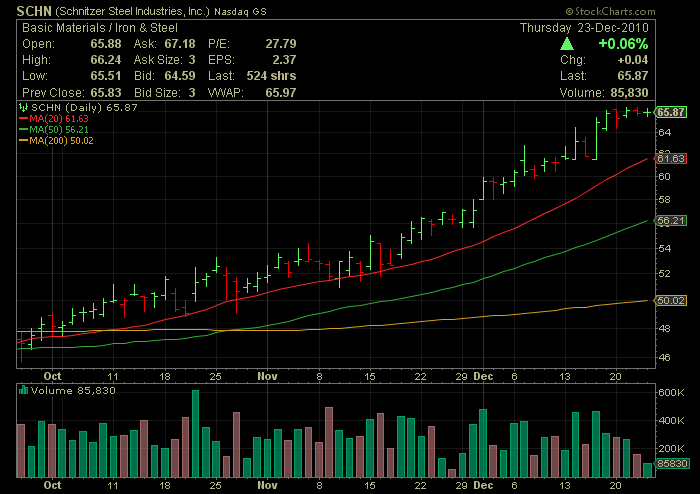Click the Chg value +0.04

click(633, 60)
